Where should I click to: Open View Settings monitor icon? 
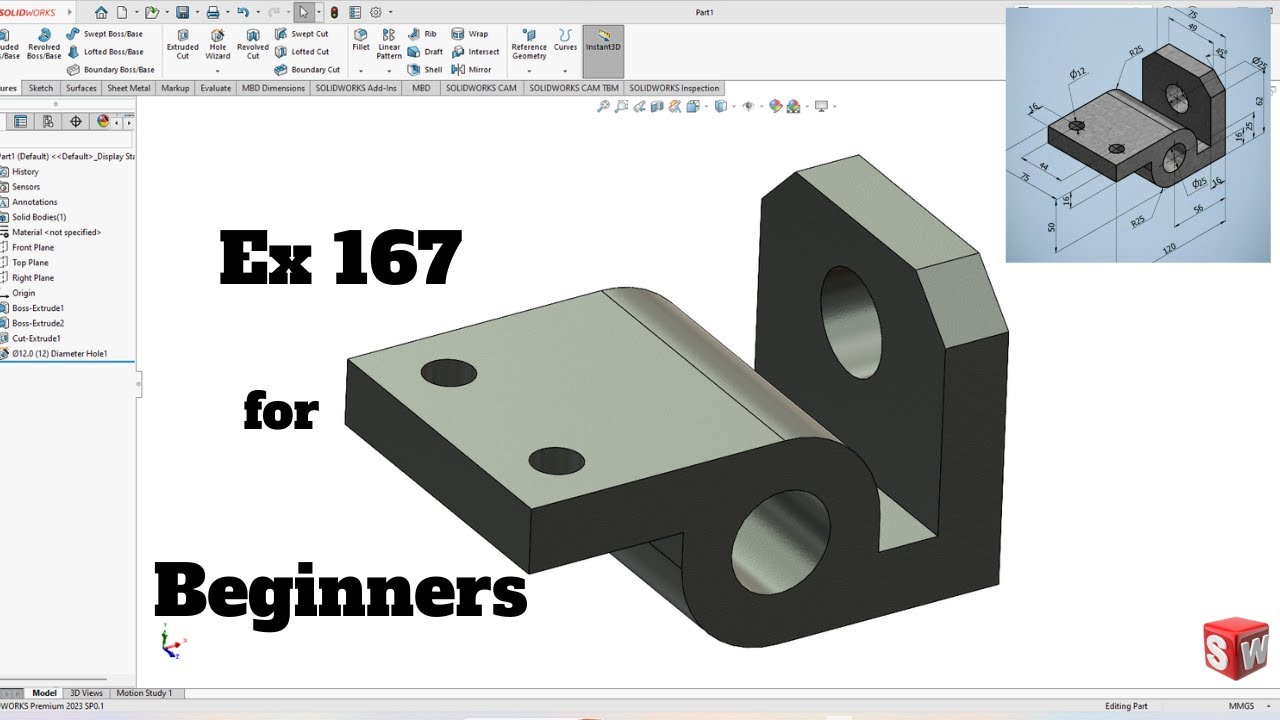(x=821, y=106)
